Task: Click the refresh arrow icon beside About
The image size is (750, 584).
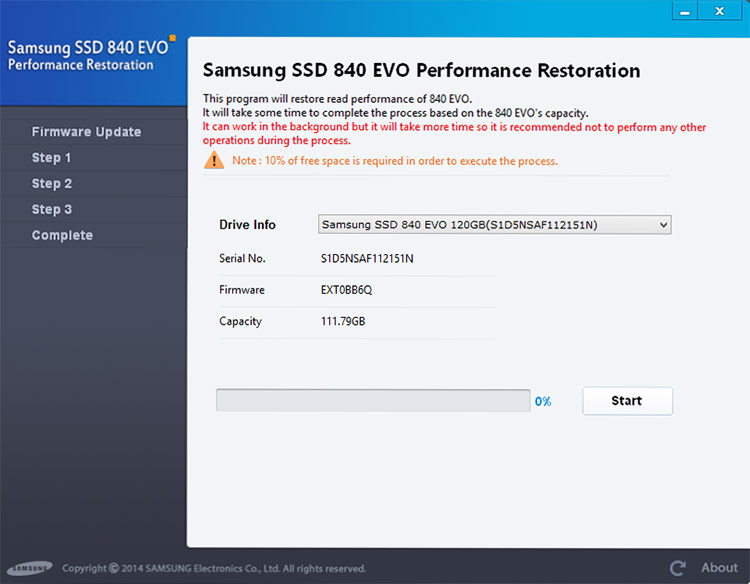Action: tap(677, 568)
